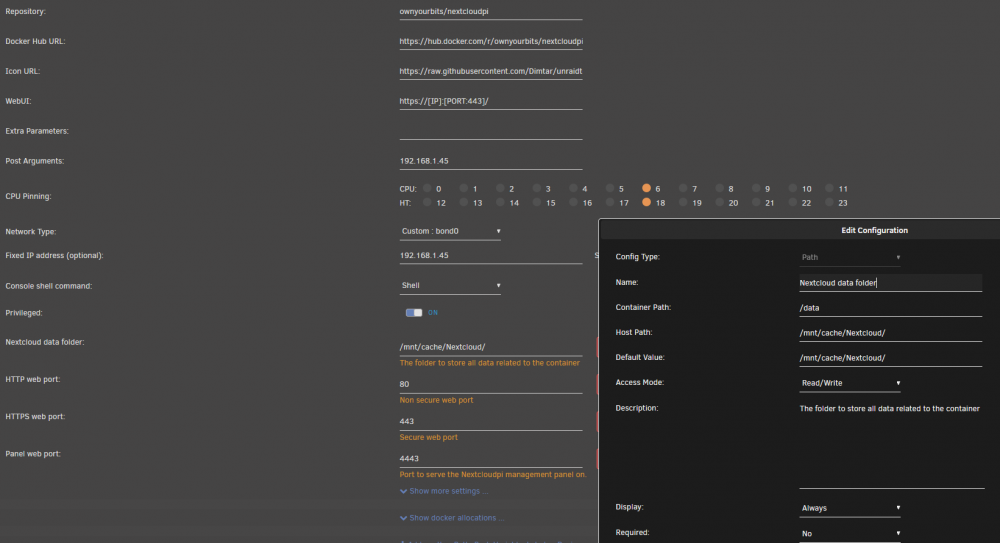
Task: Open the Console shell command dropdown
Action: click(450, 285)
